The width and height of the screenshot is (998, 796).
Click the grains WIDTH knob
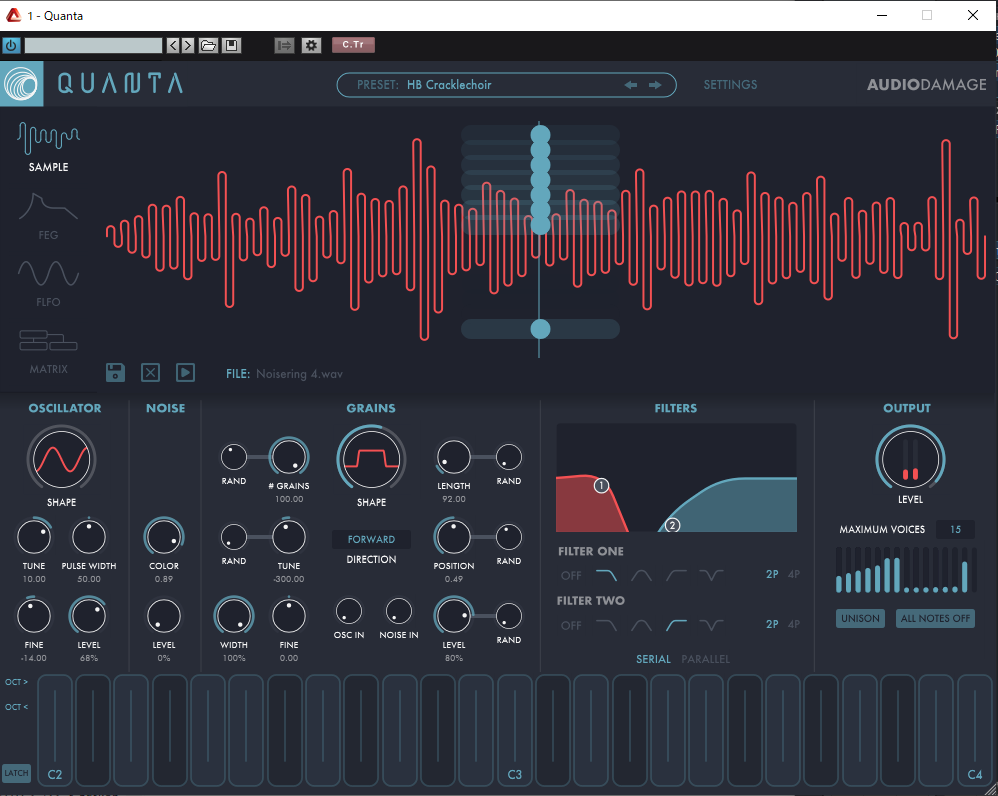234,616
